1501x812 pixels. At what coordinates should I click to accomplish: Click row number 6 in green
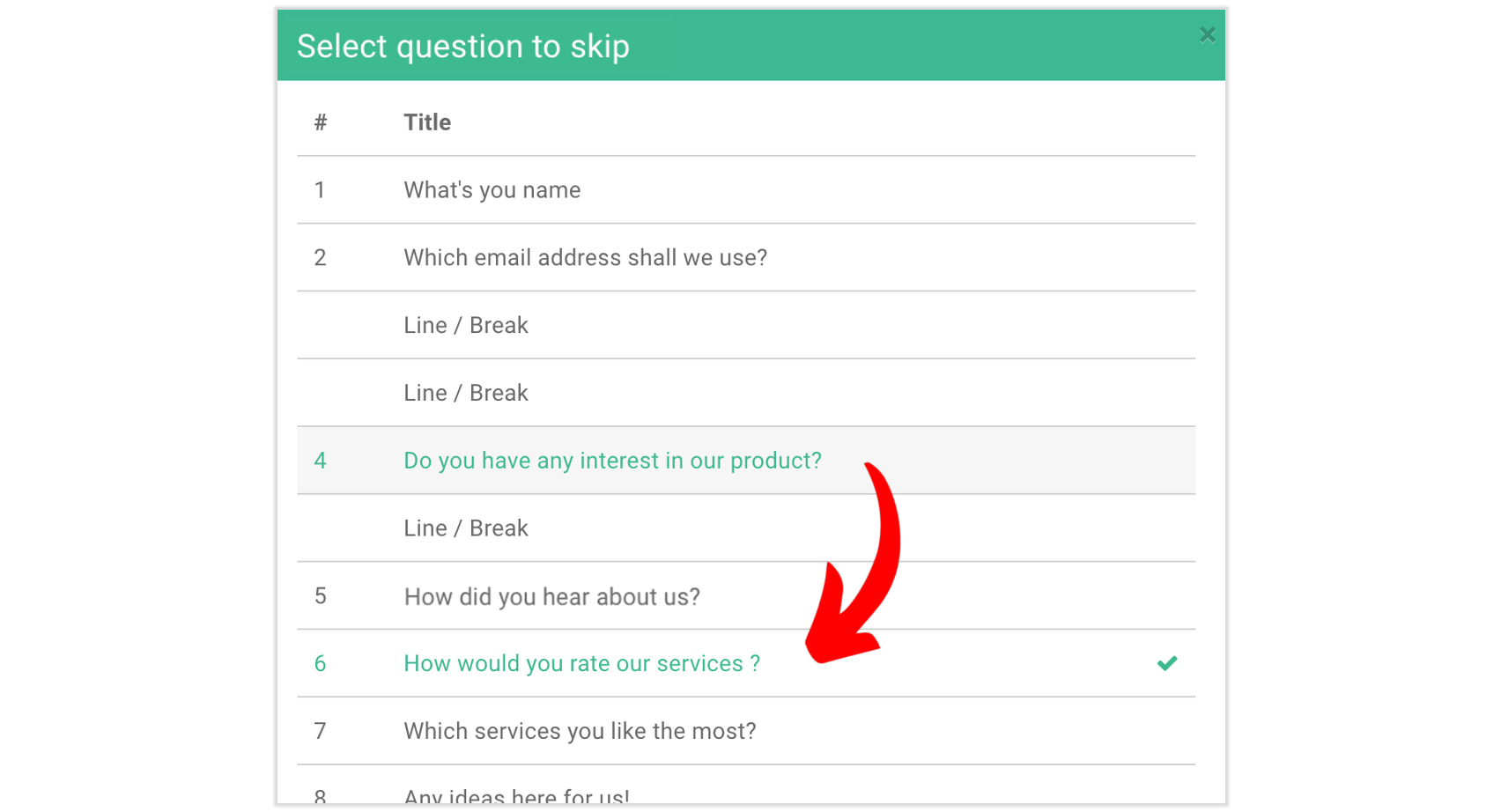pyautogui.click(x=320, y=663)
